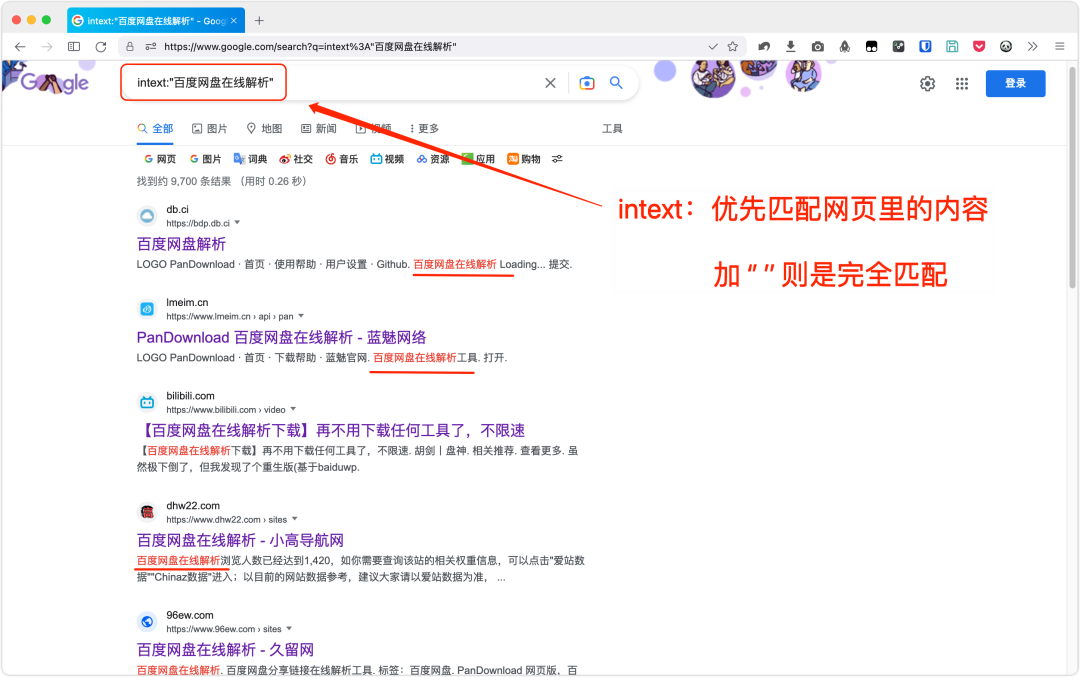Click the black-and-white square extension icon
Screen dimensions: 1080x677
click(x=871, y=47)
